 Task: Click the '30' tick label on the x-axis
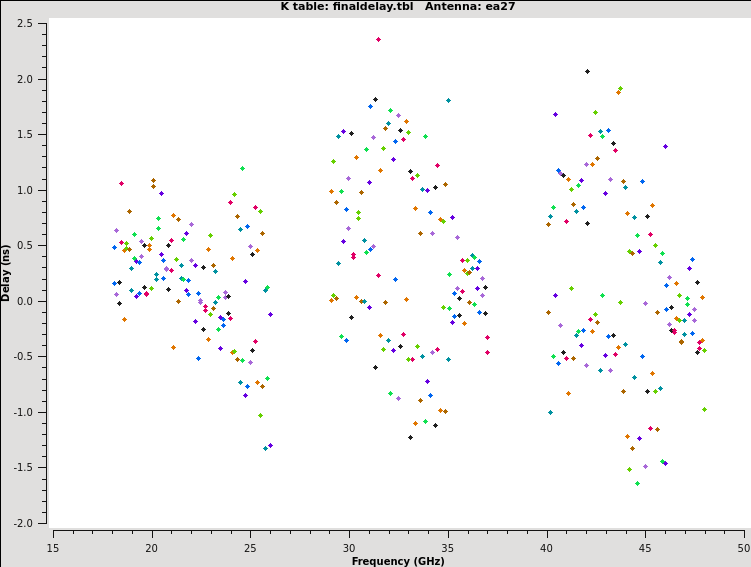[349, 547]
